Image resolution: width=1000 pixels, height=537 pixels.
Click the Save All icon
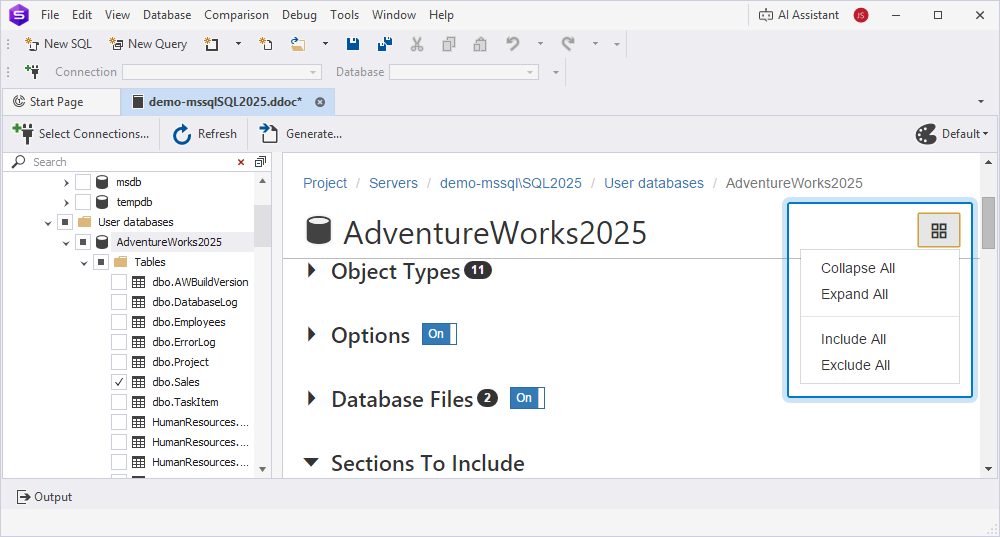[x=385, y=44]
